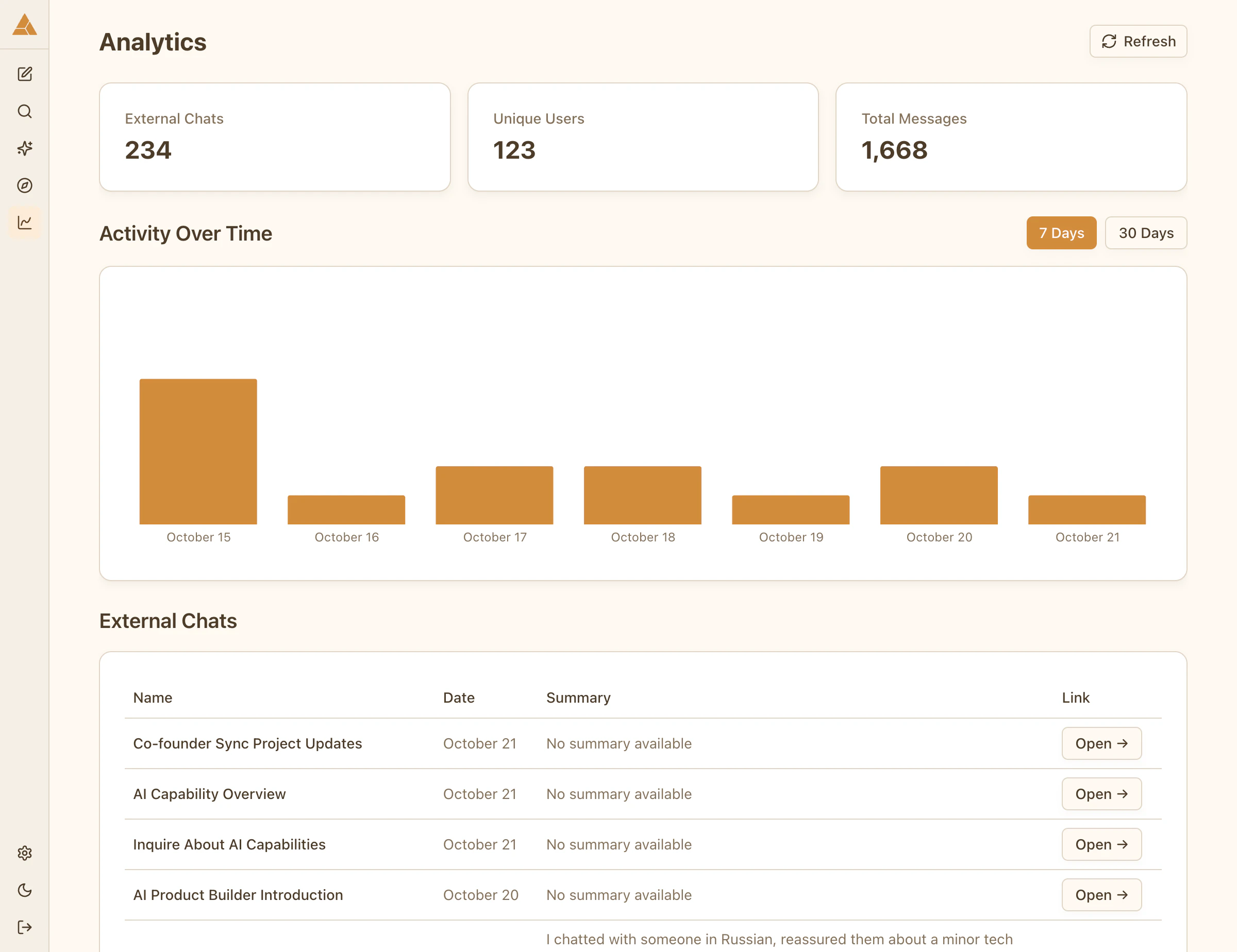Switch activity view to 30 Days
This screenshot has width=1237, height=952.
[1146, 233]
